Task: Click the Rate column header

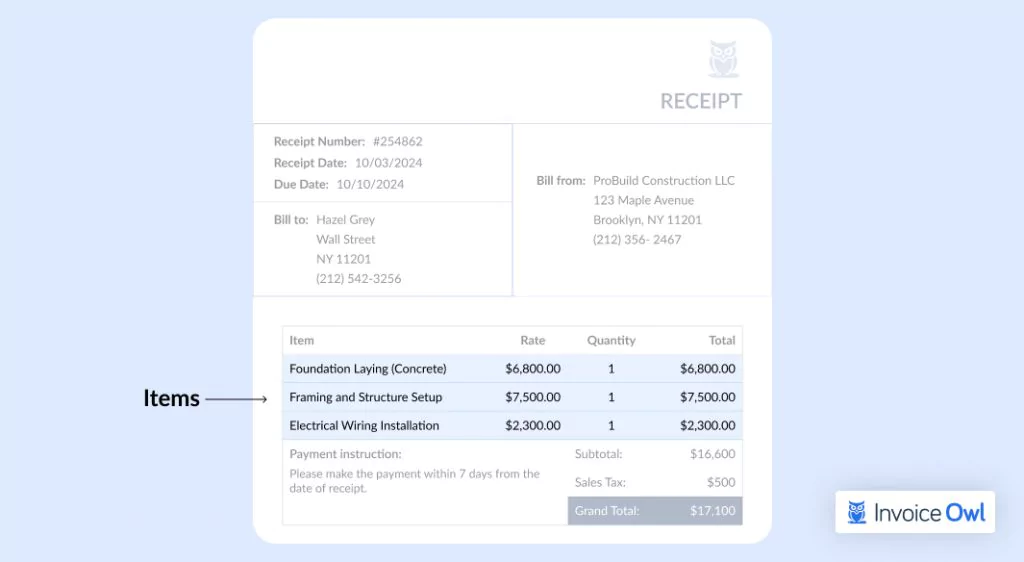Action: (x=532, y=340)
